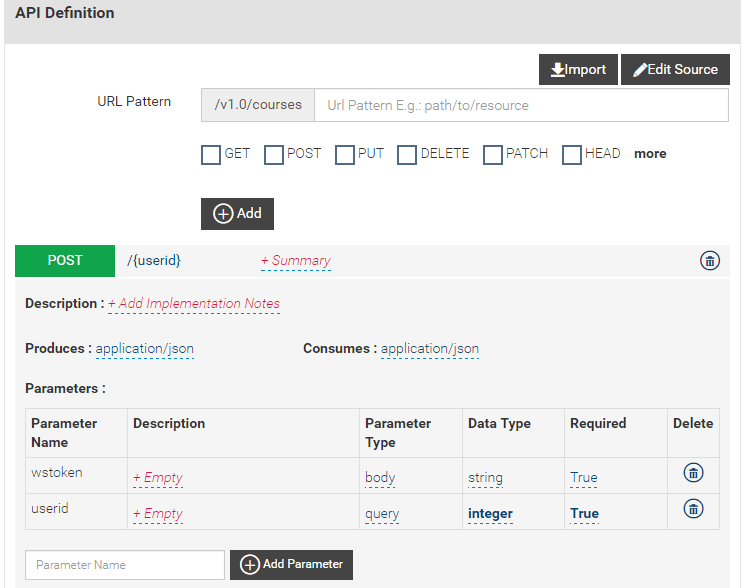This screenshot has width=754, height=588.
Task: Delete the wstoken parameter row
Action: [x=693, y=473]
